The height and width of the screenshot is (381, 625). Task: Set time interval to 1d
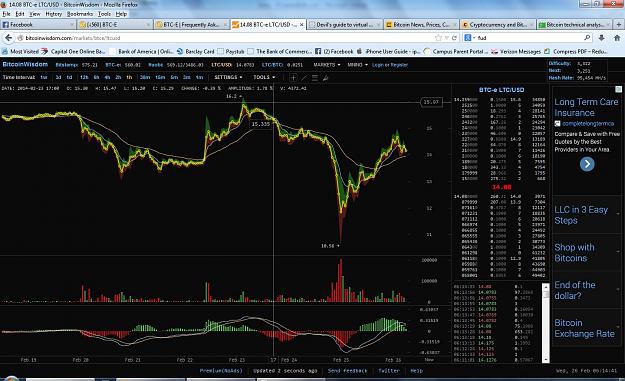pos(69,77)
